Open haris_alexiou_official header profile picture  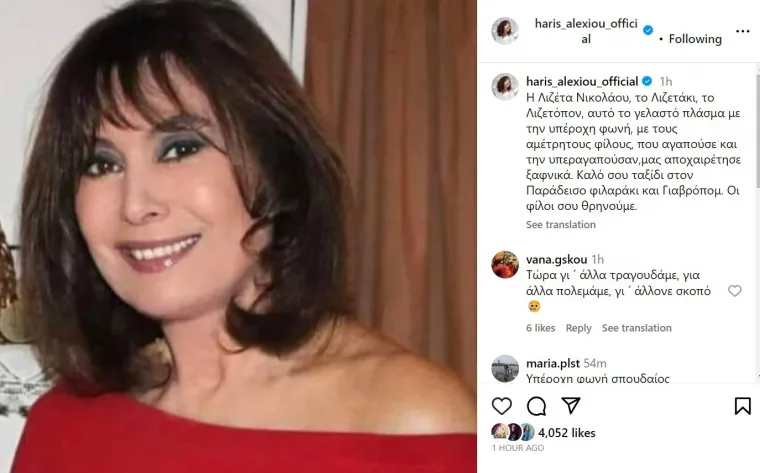tap(505, 31)
